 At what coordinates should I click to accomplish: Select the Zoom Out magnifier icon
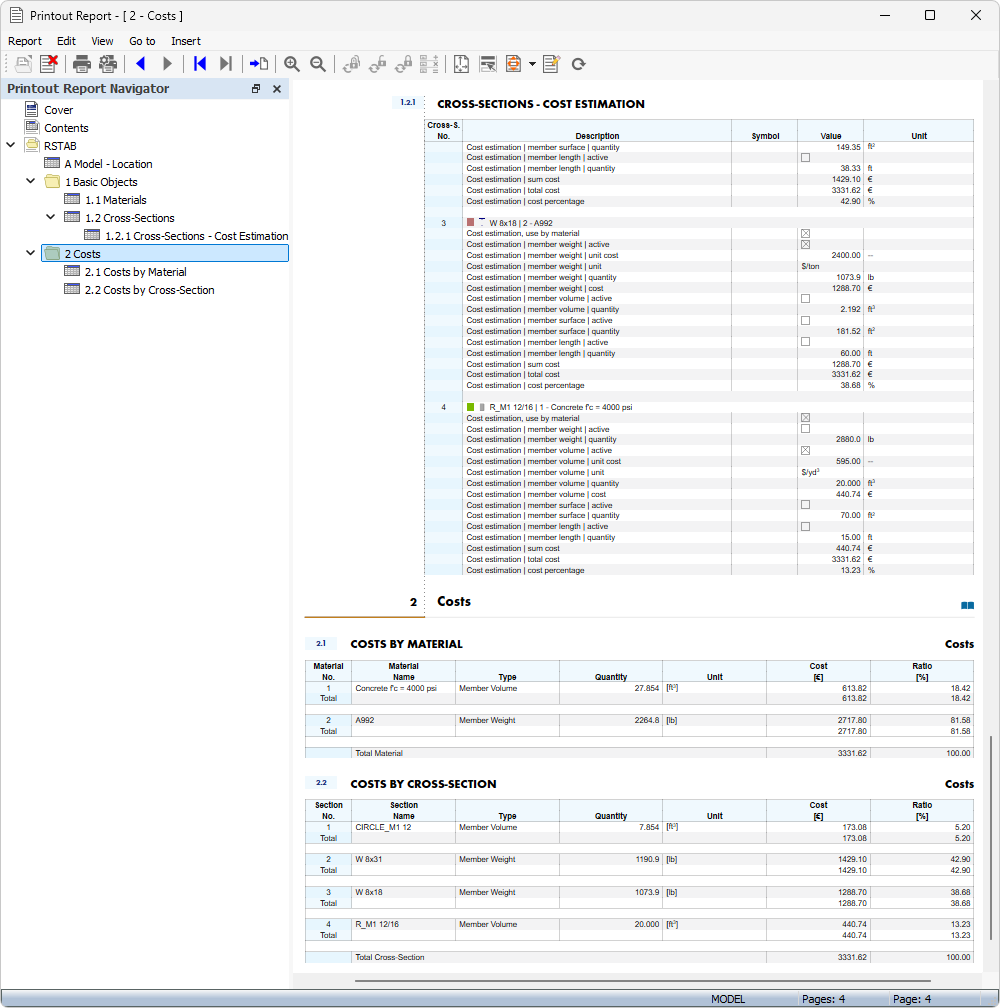click(x=317, y=63)
